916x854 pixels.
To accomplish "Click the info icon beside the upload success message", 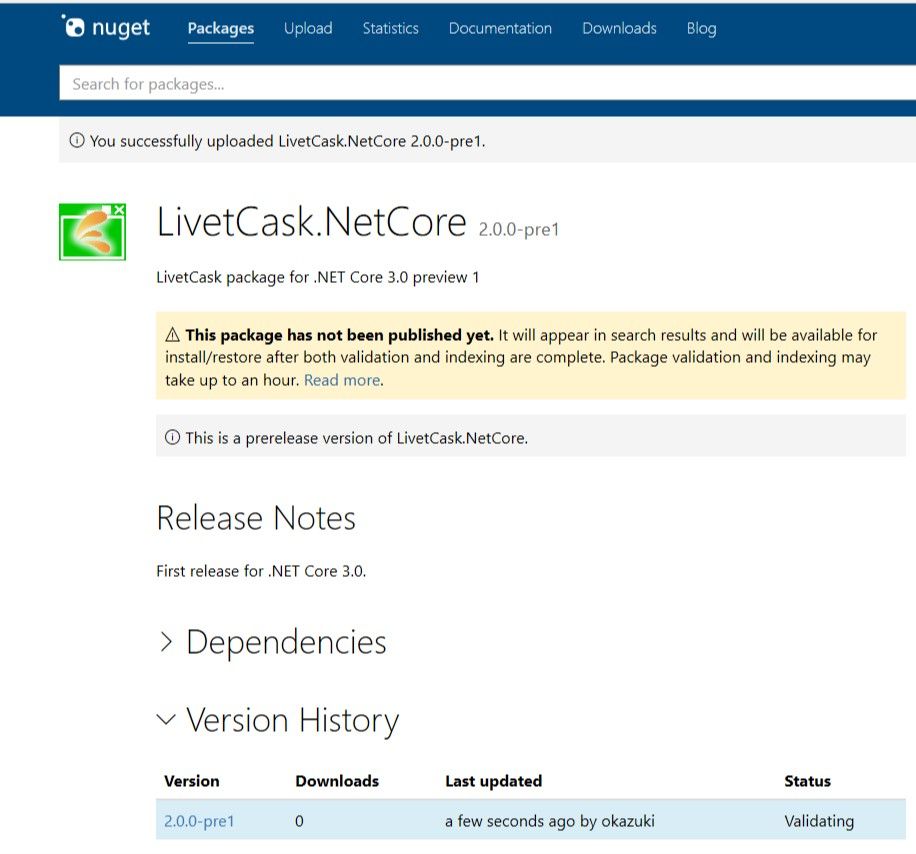I will coord(77,140).
